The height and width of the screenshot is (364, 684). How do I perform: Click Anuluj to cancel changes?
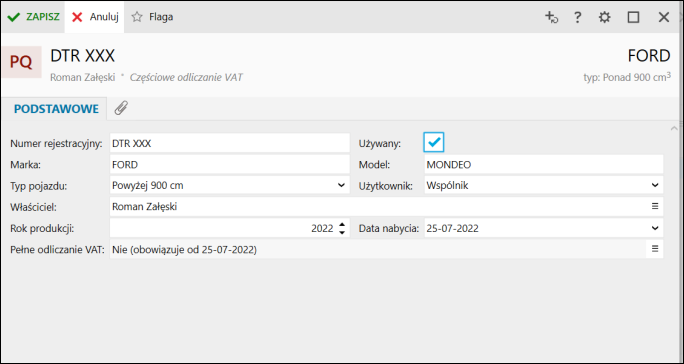click(95, 17)
